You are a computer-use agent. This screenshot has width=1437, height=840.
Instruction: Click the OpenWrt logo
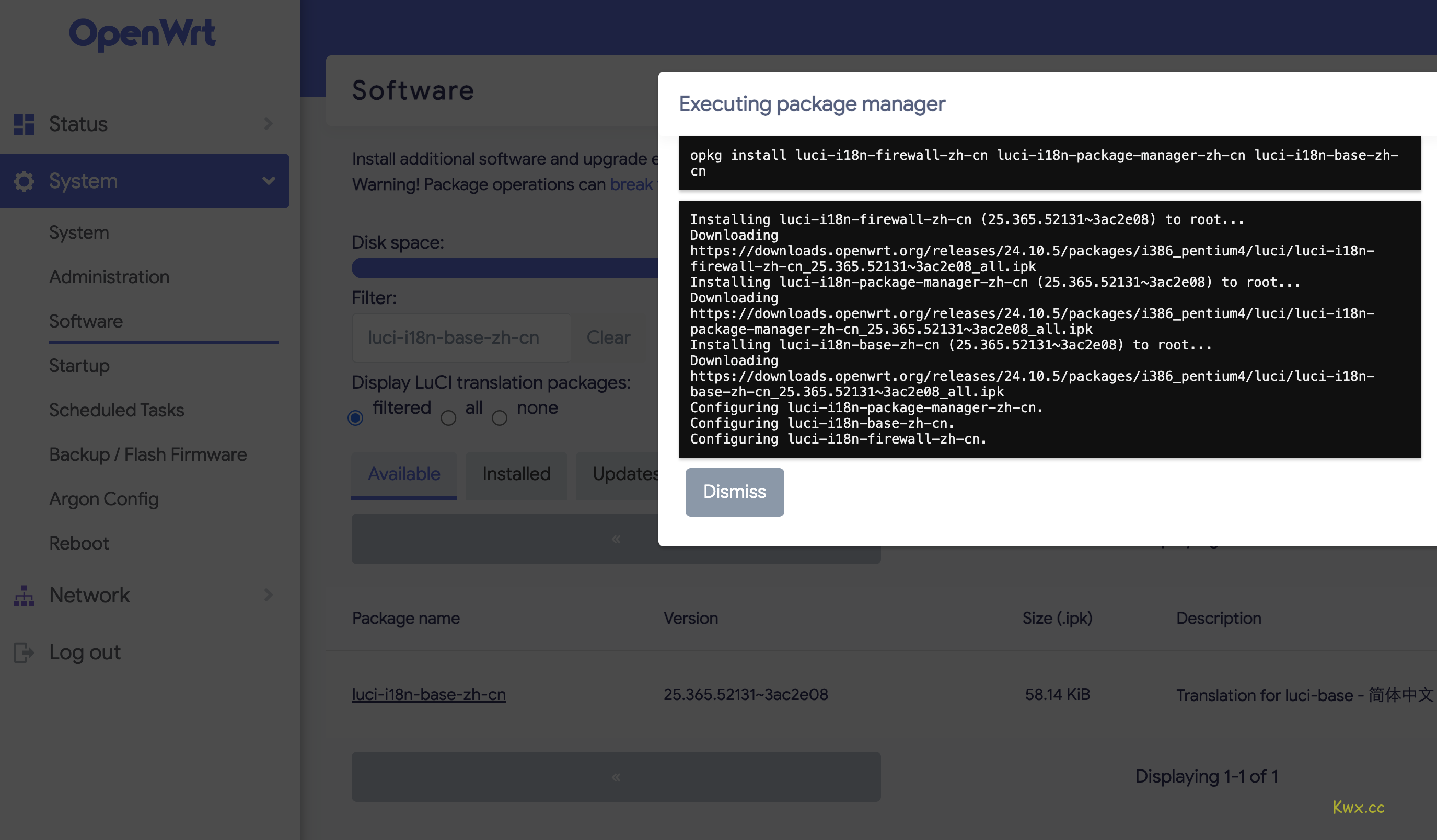[x=142, y=33]
